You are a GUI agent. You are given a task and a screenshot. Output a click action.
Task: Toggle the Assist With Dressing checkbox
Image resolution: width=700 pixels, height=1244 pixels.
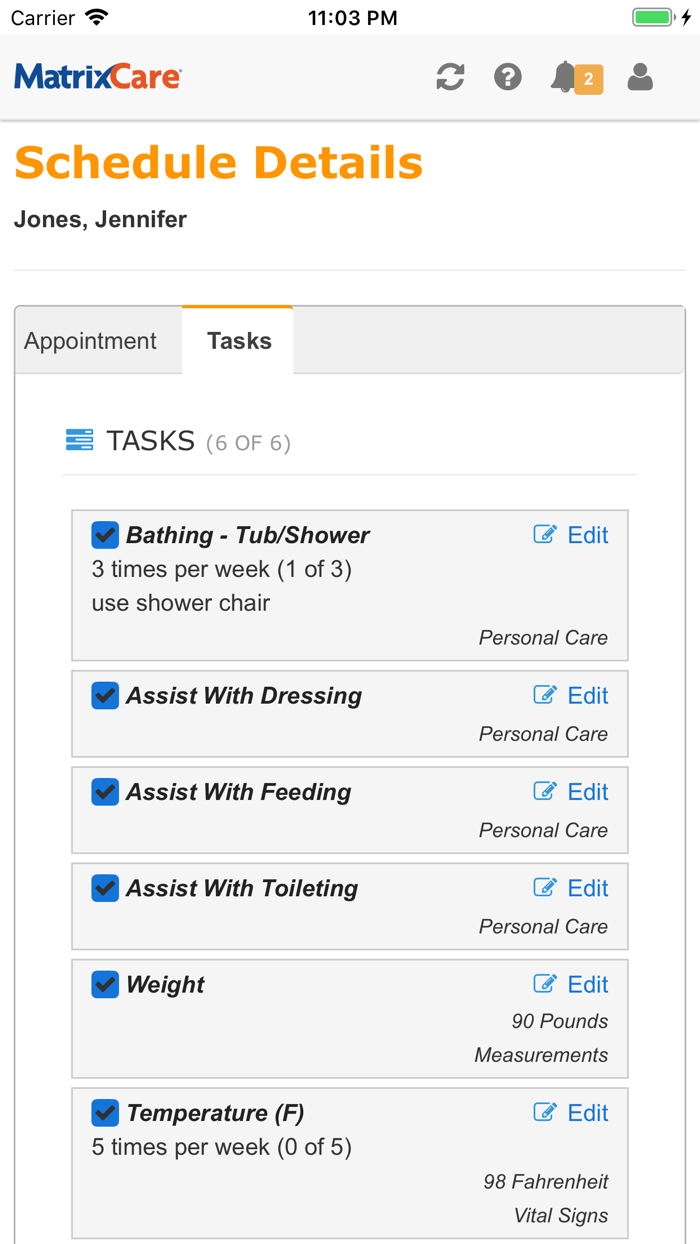(x=105, y=696)
